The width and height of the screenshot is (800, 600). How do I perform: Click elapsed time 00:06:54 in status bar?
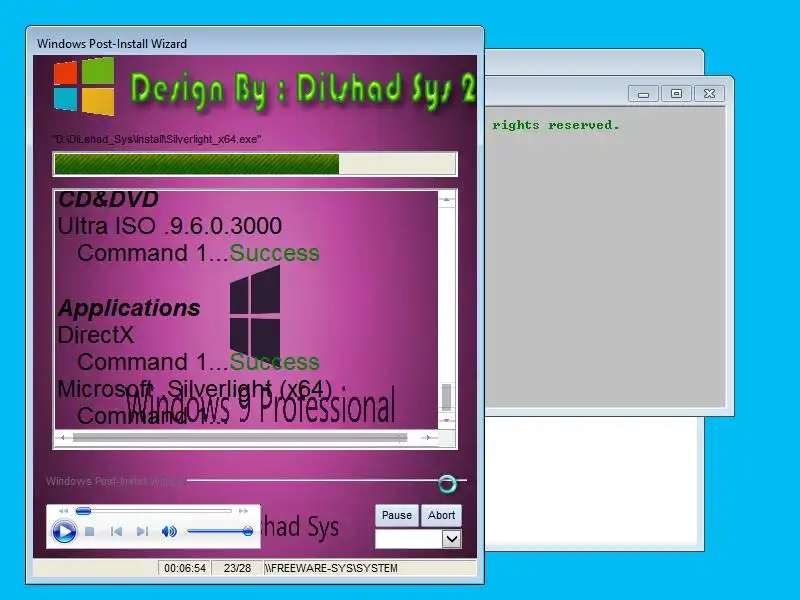(x=185, y=568)
